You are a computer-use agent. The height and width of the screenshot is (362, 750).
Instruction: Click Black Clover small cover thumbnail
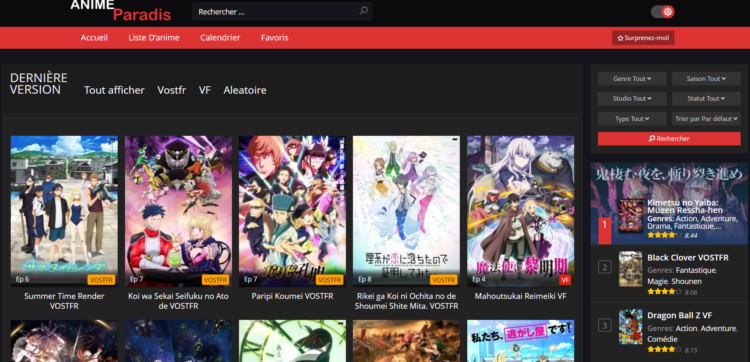(630, 269)
